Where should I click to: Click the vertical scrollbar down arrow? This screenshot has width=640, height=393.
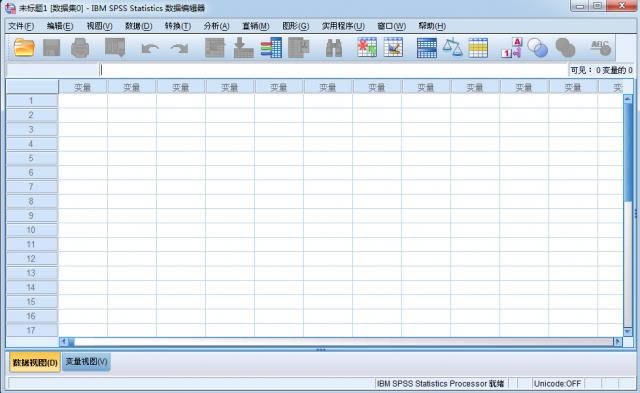[x=628, y=331]
